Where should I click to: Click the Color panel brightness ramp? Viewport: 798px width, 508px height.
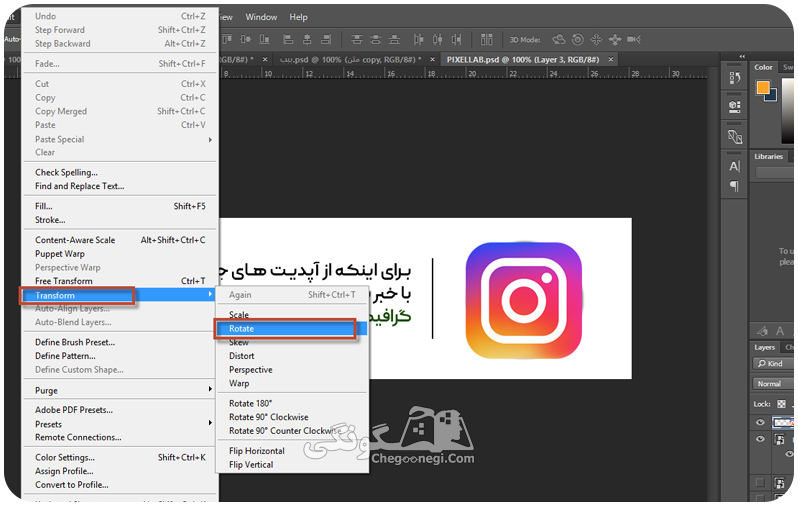(788, 111)
